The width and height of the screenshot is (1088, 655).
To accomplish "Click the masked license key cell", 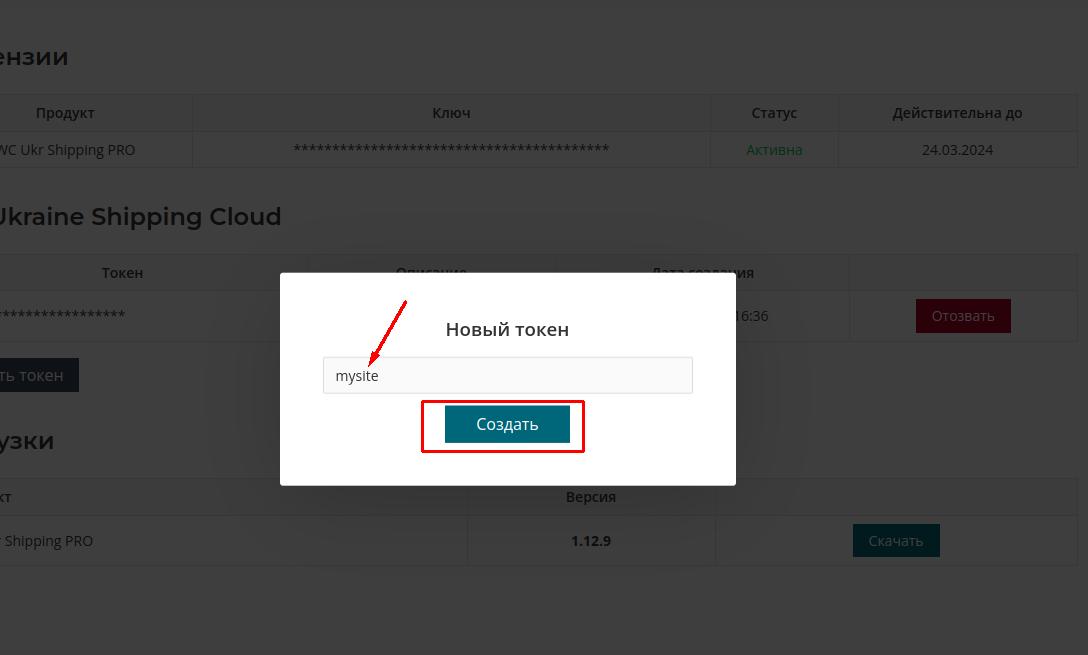I will (x=451, y=149).
